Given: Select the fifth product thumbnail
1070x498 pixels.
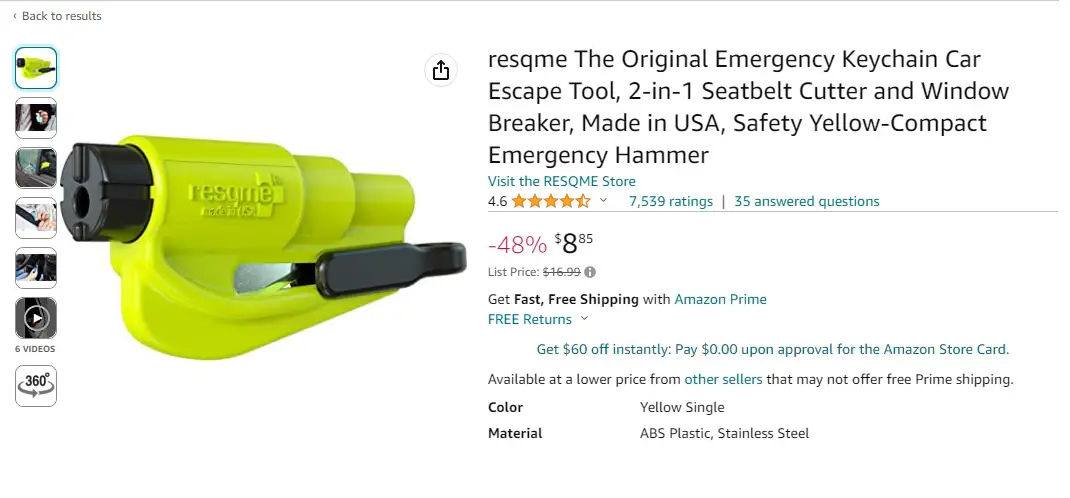Looking at the screenshot, I should point(36,268).
